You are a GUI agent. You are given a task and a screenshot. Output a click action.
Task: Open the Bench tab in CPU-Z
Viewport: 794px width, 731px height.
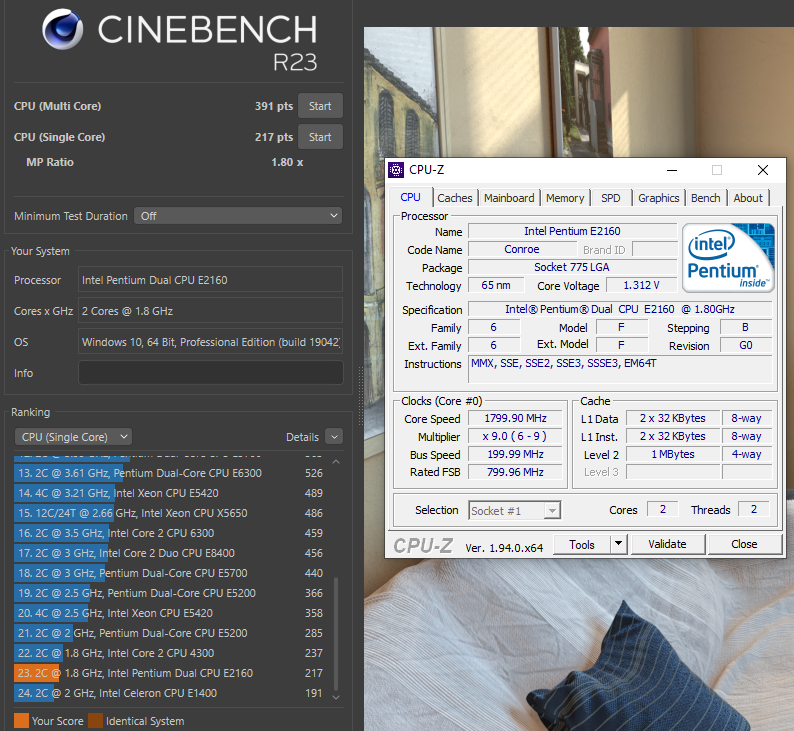pos(705,198)
